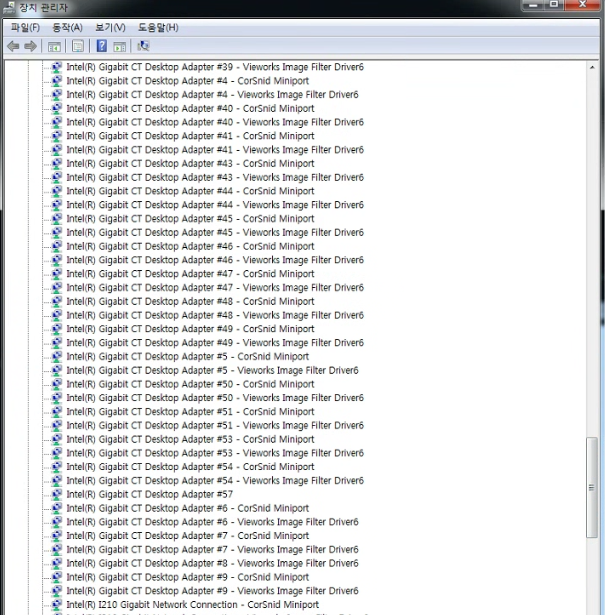Image resolution: width=605 pixels, height=615 pixels.
Task: Click icon of Adapter #49 CorSnid Miniport
Action: 57,329
